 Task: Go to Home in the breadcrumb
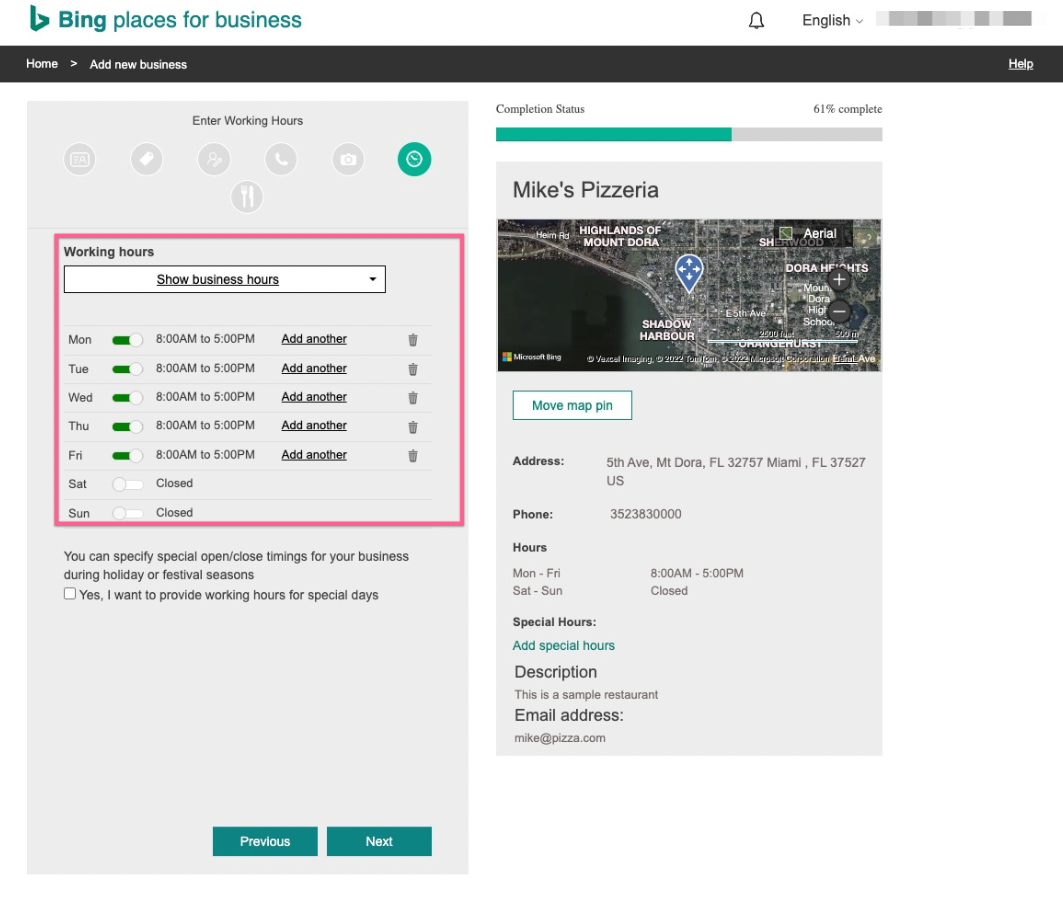(42, 64)
